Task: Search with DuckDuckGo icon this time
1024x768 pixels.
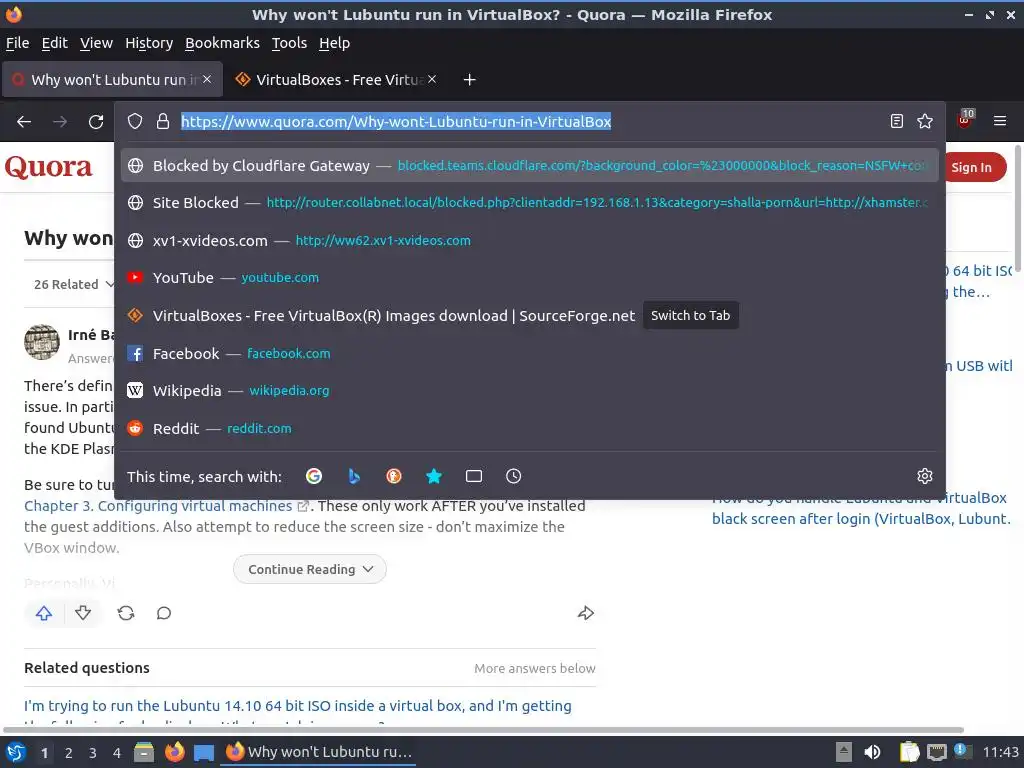Action: [x=394, y=476]
